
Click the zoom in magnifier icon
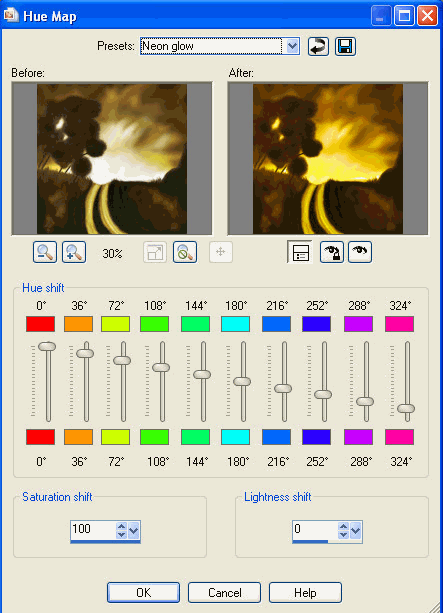click(x=74, y=252)
